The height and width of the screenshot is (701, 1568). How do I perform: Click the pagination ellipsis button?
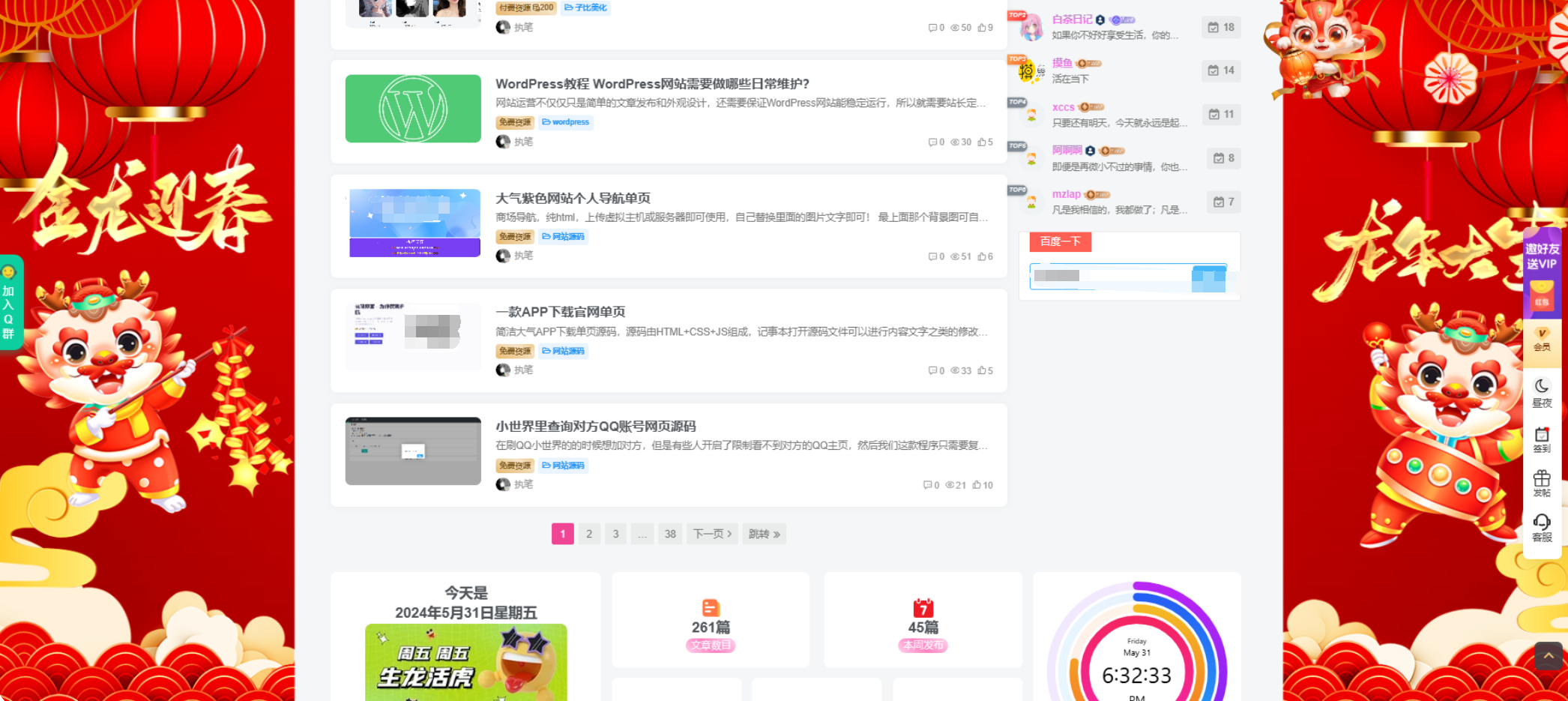coord(642,534)
